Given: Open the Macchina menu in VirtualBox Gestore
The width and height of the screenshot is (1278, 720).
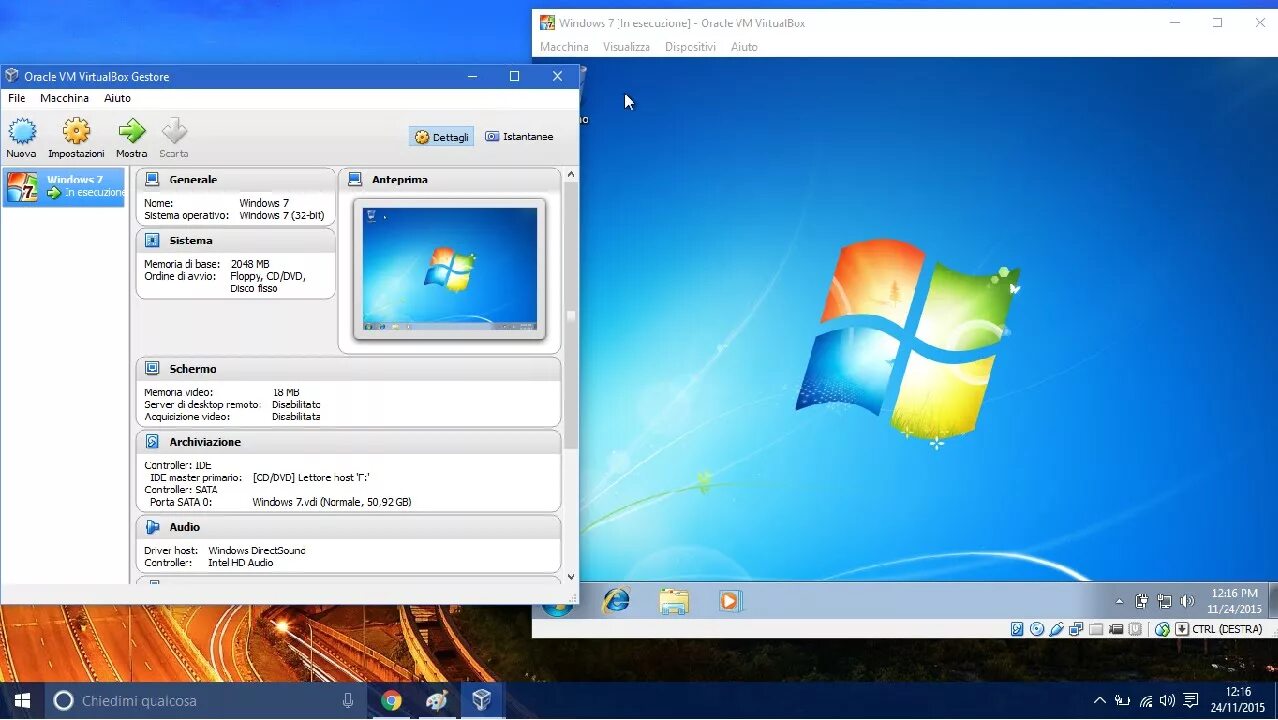Looking at the screenshot, I should tap(64, 98).
